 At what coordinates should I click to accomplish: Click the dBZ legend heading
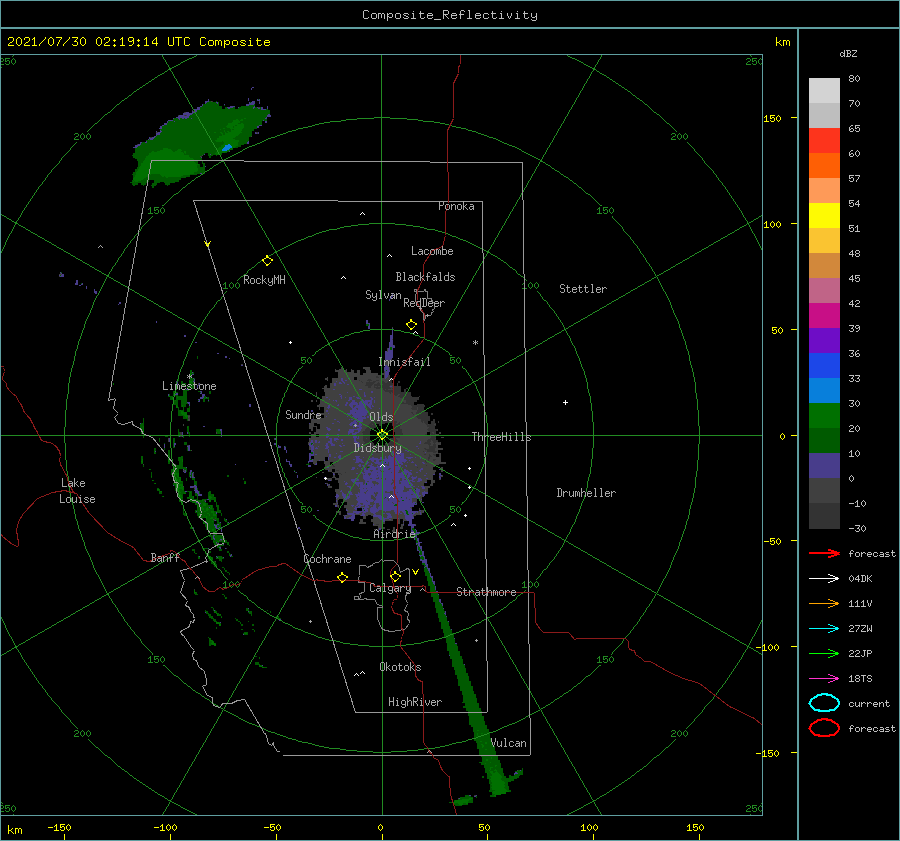pyautogui.click(x=848, y=53)
